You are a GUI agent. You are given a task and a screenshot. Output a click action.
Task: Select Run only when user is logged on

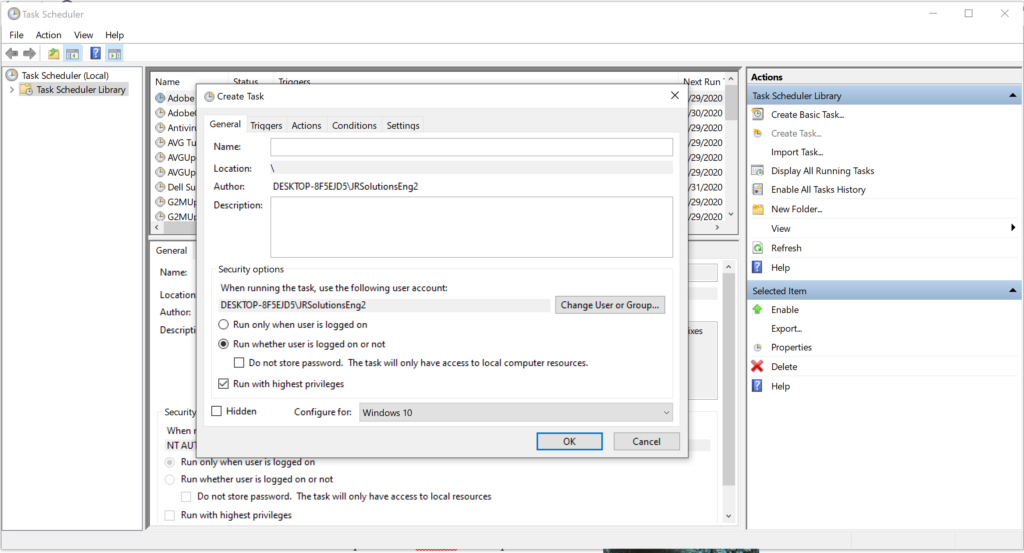pos(224,325)
